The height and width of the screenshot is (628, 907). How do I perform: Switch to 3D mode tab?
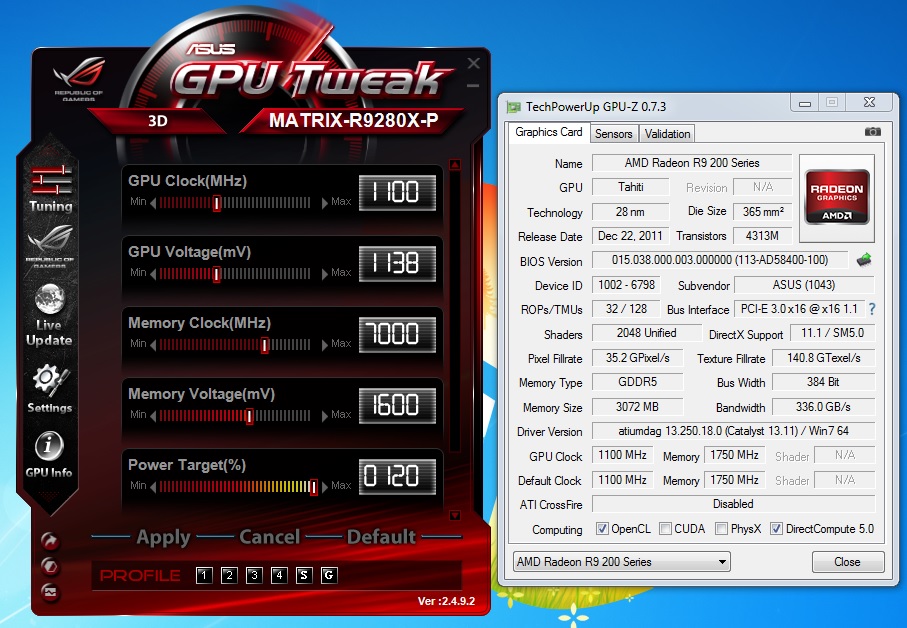[157, 121]
